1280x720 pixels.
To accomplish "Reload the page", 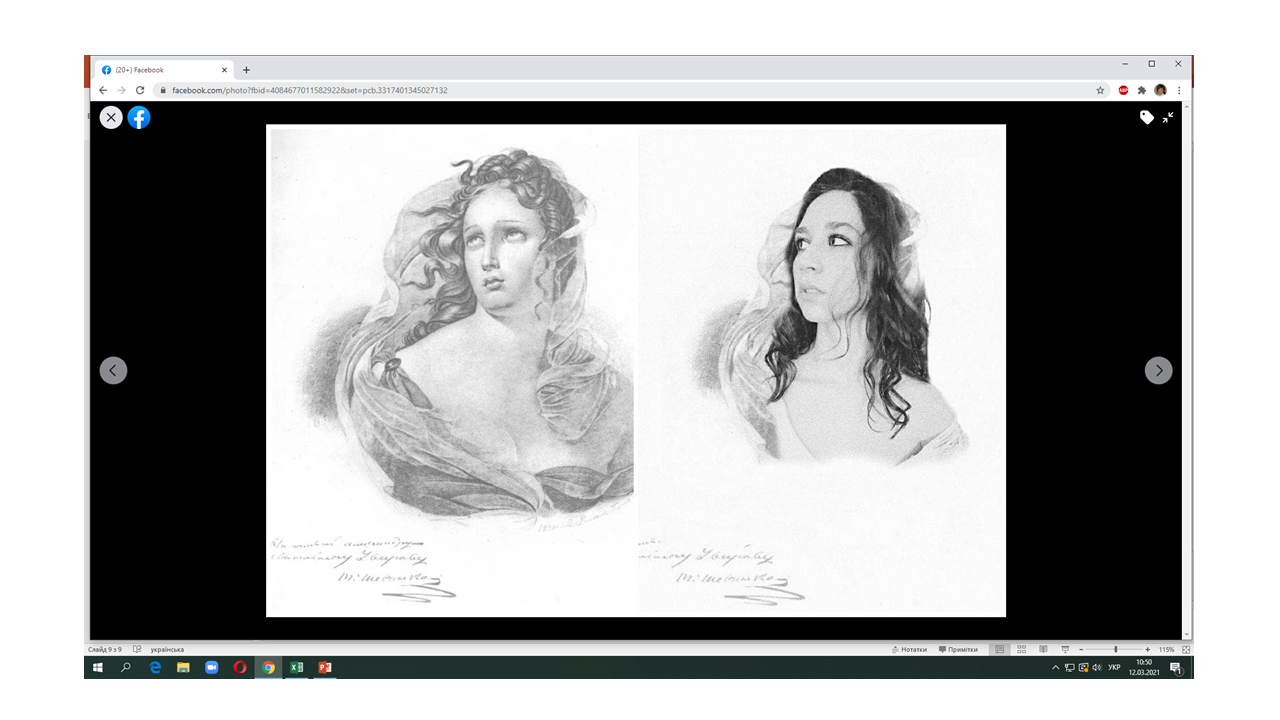I will point(140,90).
